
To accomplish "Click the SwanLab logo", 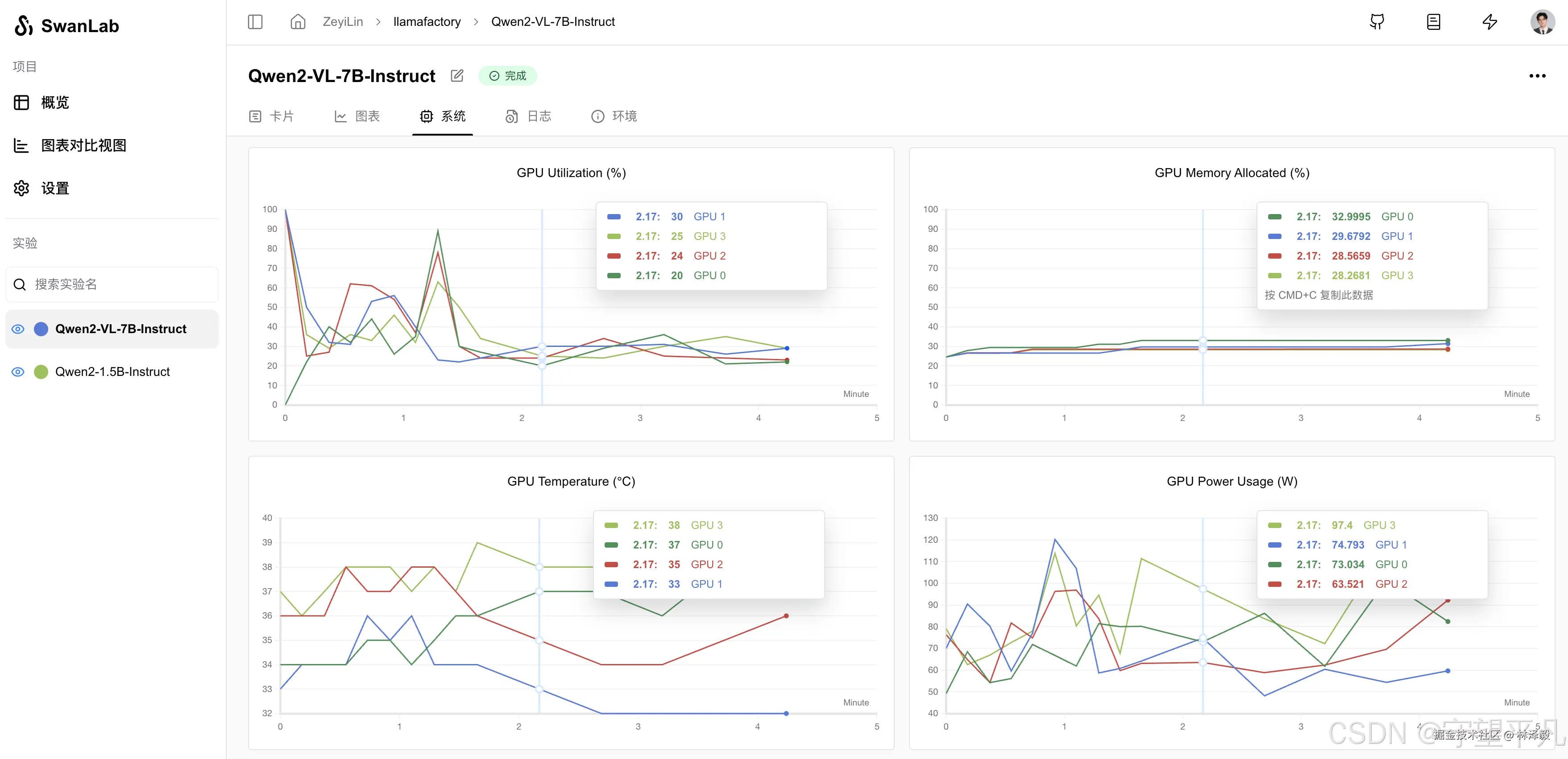I will pyautogui.click(x=66, y=25).
